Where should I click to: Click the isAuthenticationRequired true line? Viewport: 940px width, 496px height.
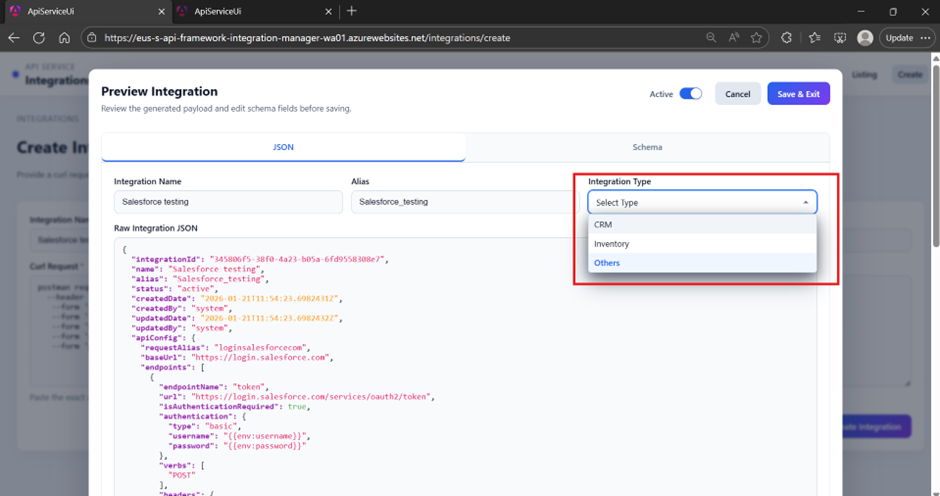(236, 407)
